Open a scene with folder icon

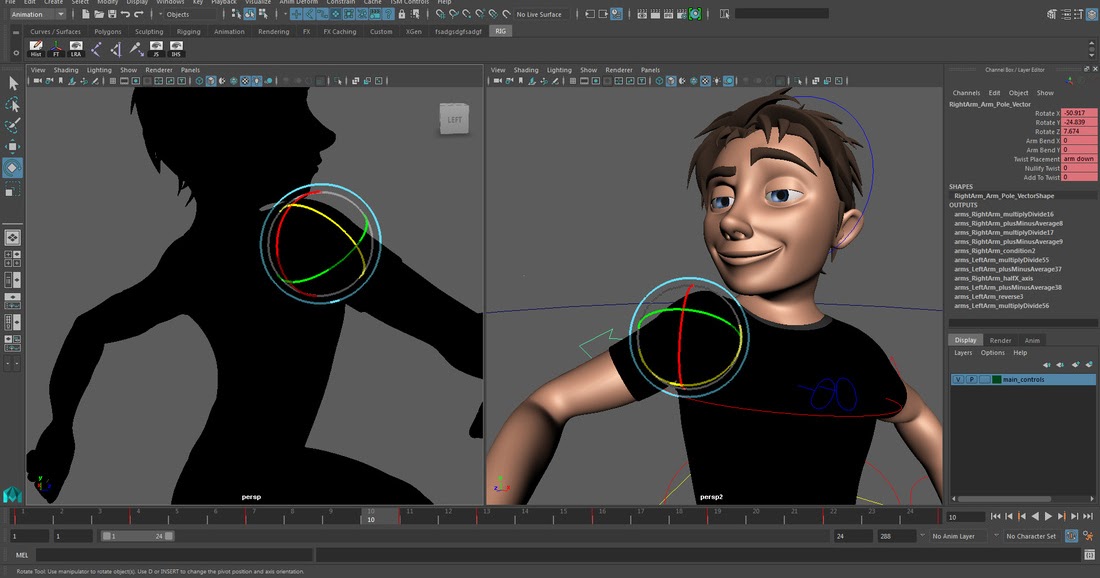pyautogui.click(x=99, y=14)
